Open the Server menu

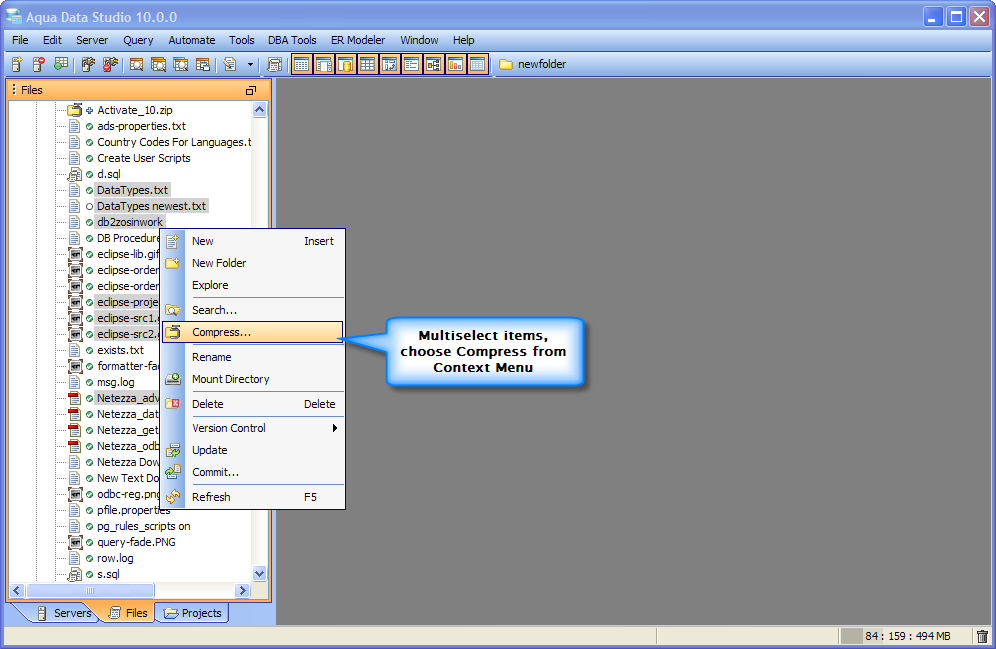tap(92, 40)
